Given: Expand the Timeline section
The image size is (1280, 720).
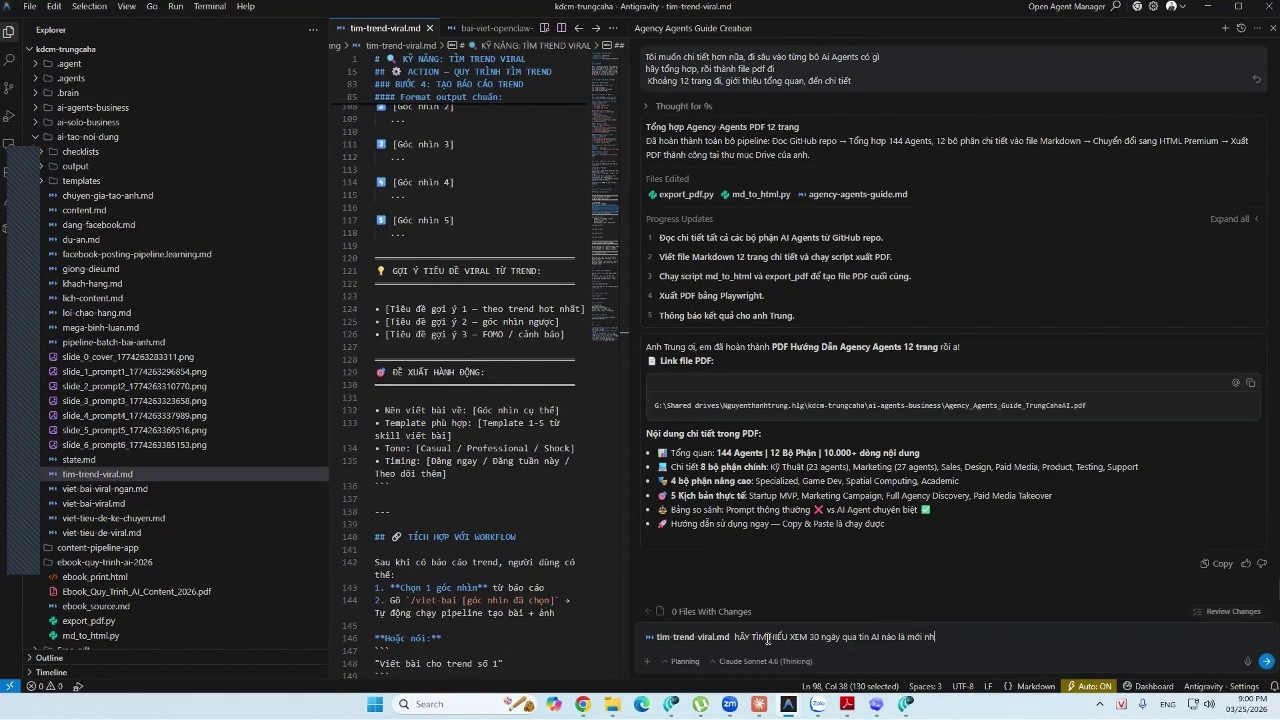Looking at the screenshot, I should [51, 672].
